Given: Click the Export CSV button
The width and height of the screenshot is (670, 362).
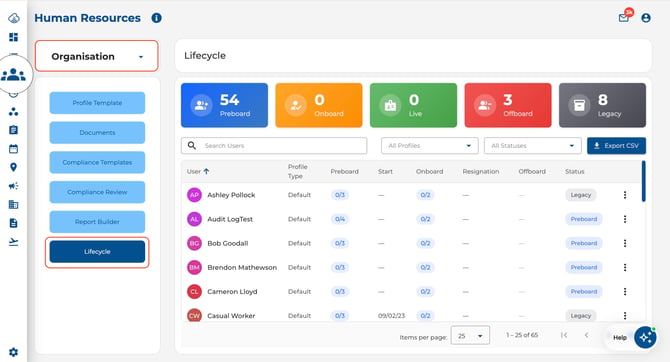Looking at the screenshot, I should coord(616,146).
